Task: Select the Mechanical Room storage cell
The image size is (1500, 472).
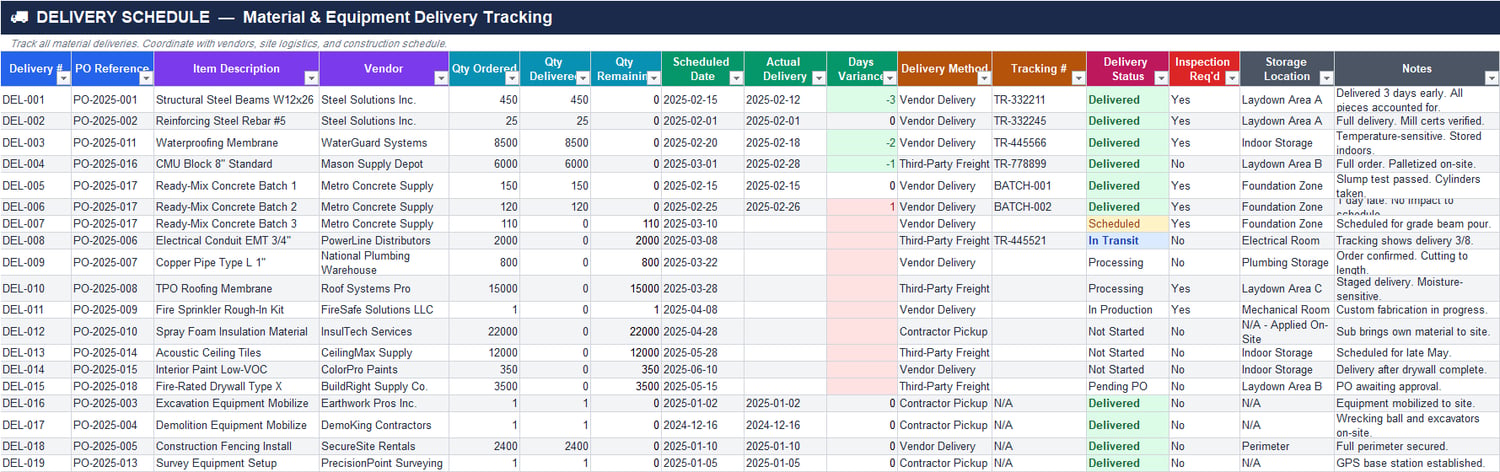Action: pos(1287,310)
